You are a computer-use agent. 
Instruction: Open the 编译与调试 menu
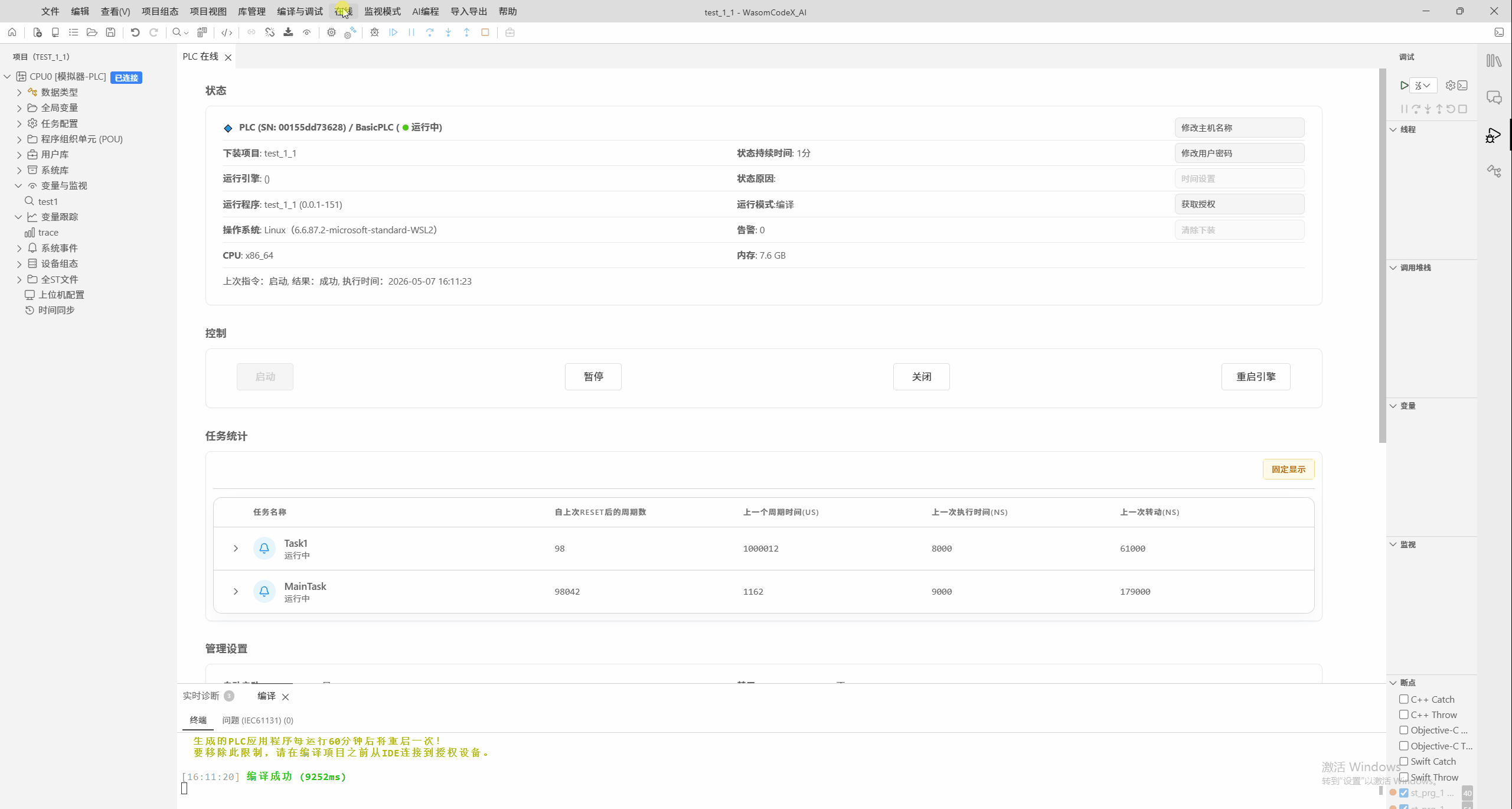pyautogui.click(x=300, y=11)
